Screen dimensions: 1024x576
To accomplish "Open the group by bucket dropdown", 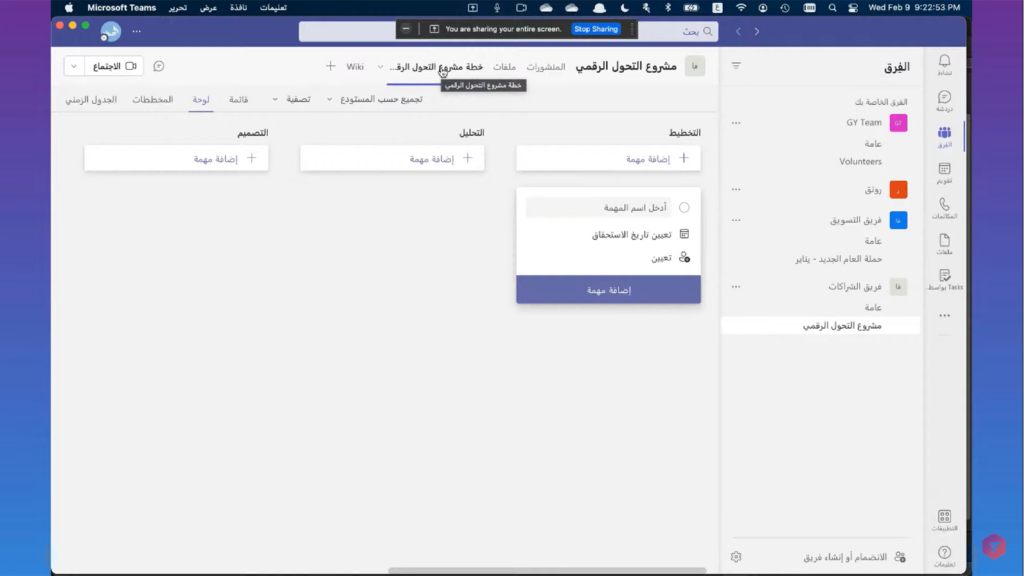I will [375, 99].
